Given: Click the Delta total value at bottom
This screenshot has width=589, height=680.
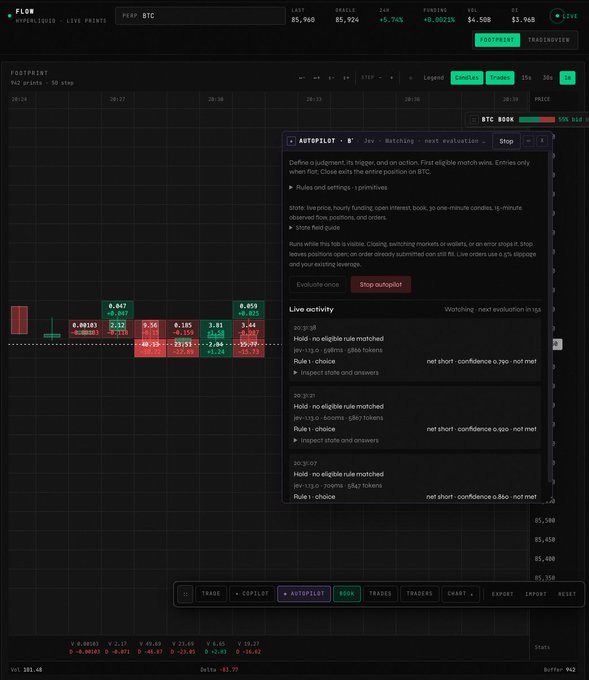Looking at the screenshot, I should point(229,670).
